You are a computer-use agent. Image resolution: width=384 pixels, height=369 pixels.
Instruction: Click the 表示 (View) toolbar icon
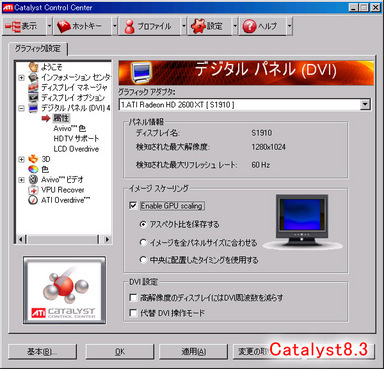pos(12,26)
